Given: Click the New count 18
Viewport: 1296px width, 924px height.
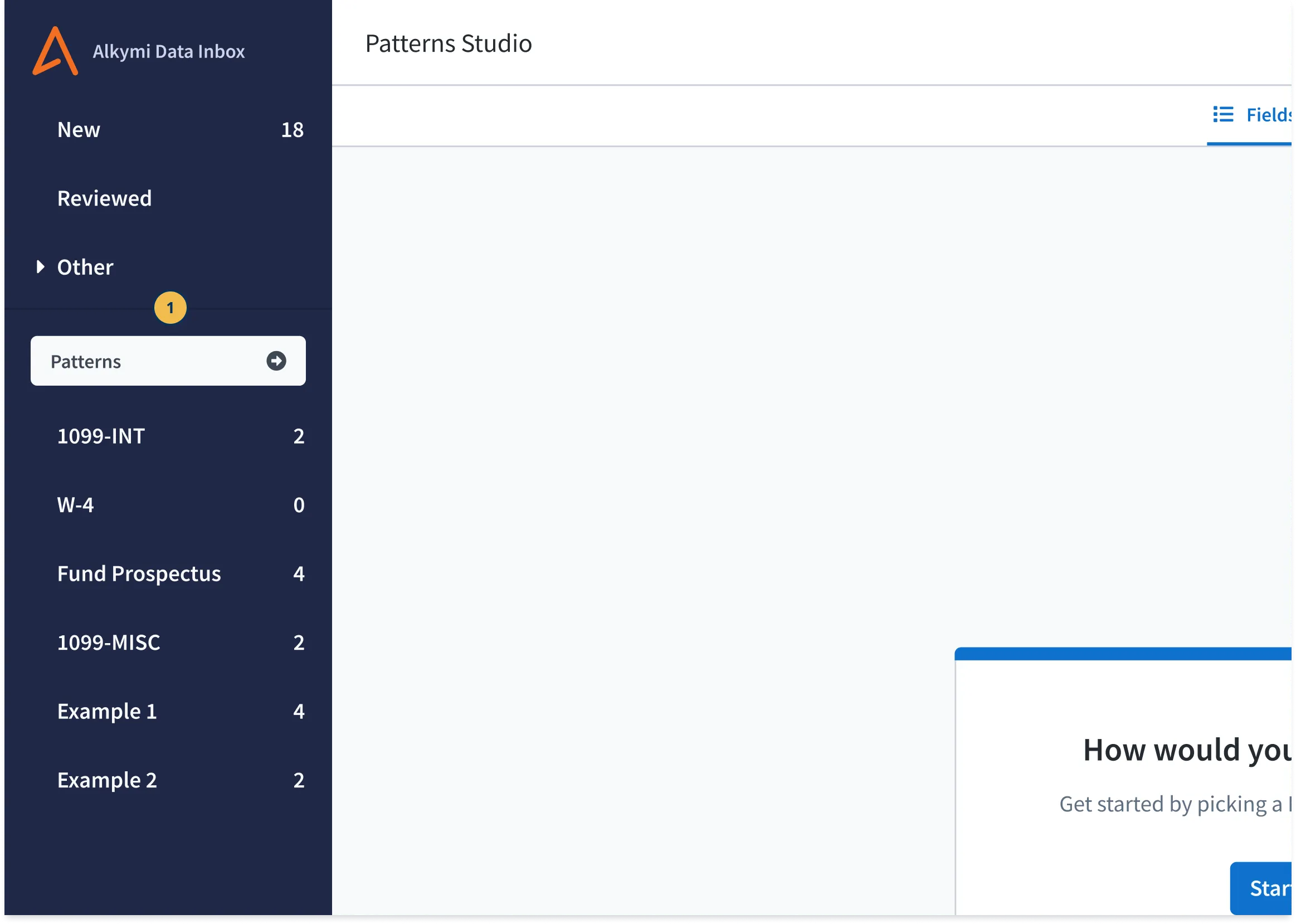Looking at the screenshot, I should coord(293,130).
